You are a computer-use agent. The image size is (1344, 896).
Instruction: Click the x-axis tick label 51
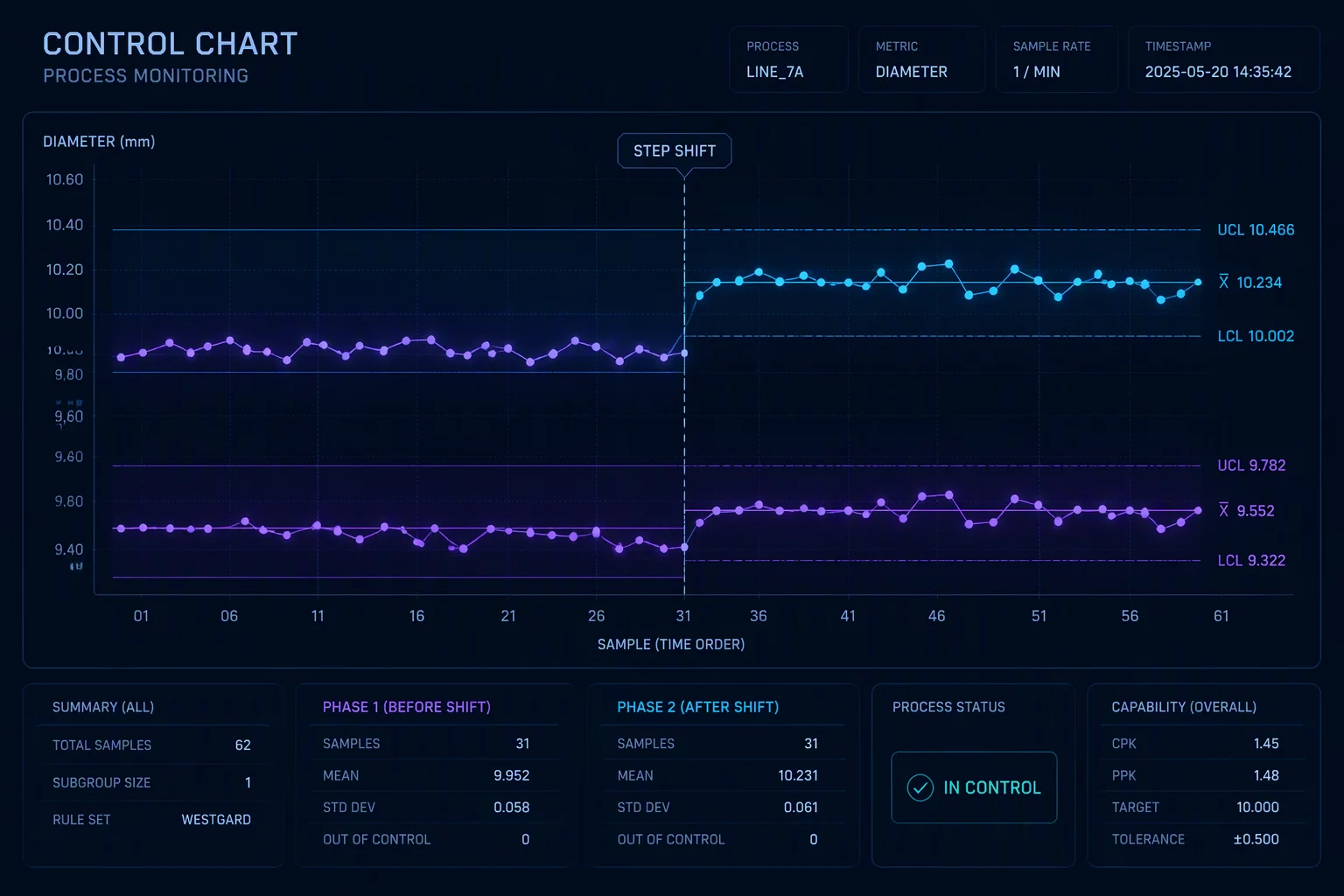pos(1039,616)
